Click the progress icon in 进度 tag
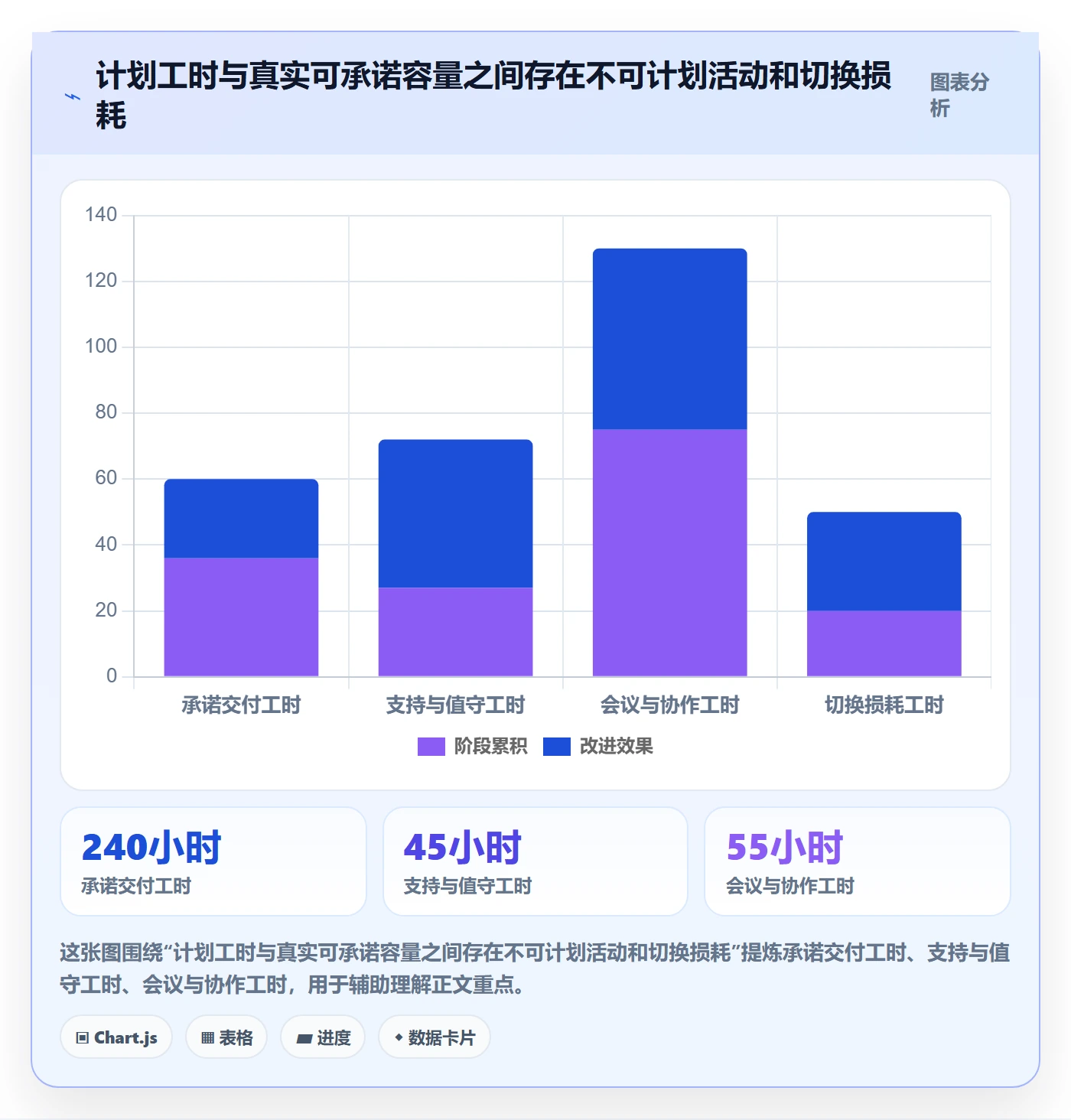Screen dimensions: 1071x1120 pyautogui.click(x=304, y=1038)
